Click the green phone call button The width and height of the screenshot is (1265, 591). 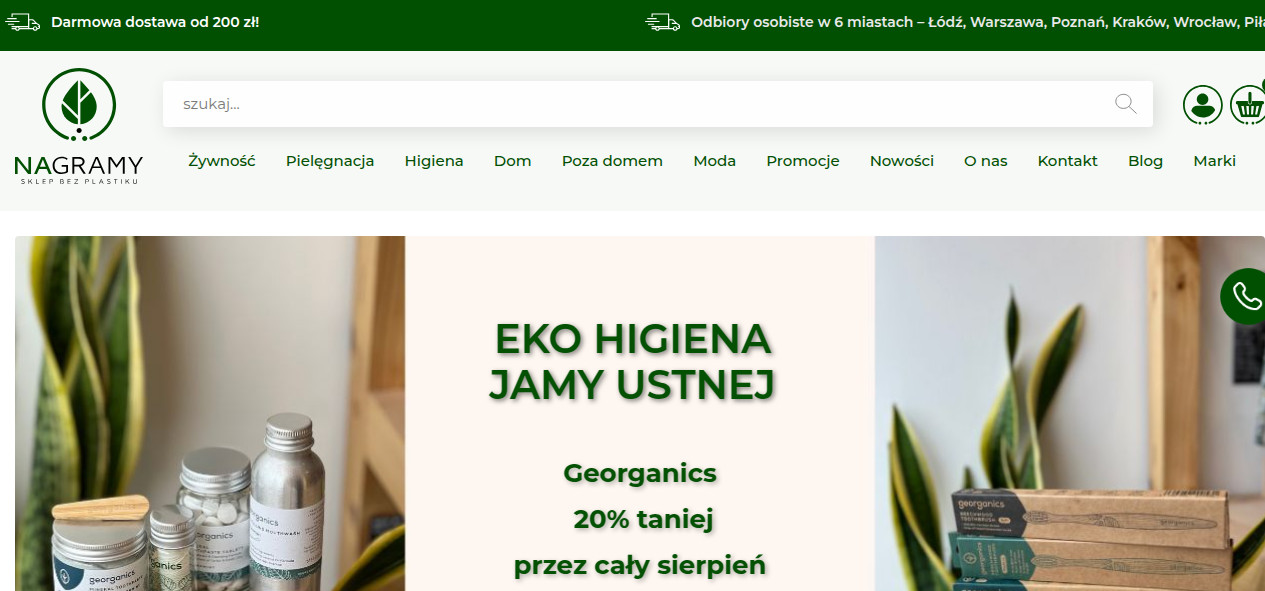pyautogui.click(x=1245, y=296)
